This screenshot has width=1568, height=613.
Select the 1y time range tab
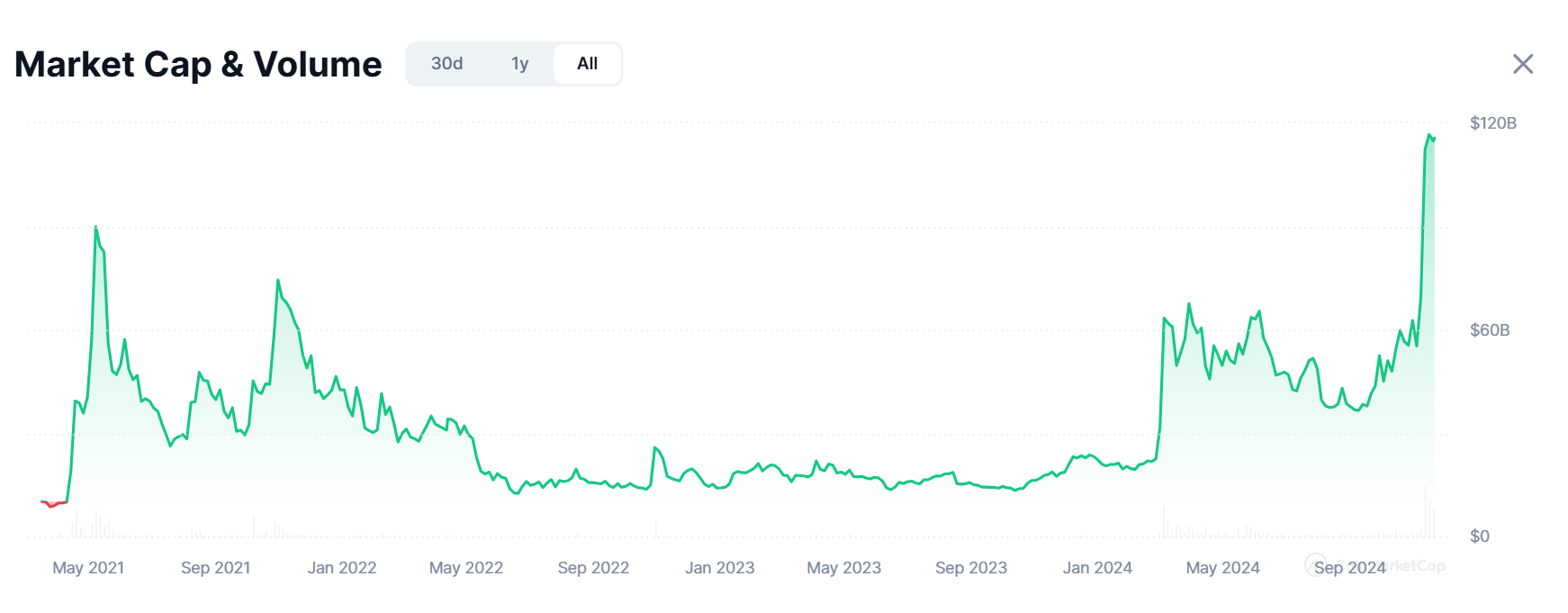pyautogui.click(x=519, y=64)
